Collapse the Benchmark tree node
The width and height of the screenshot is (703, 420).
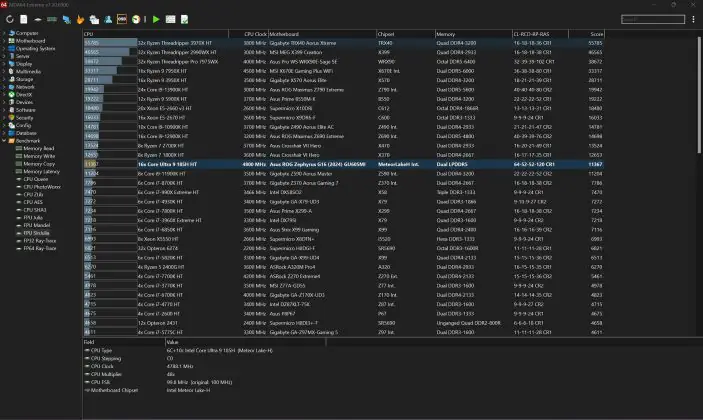(x=4, y=141)
